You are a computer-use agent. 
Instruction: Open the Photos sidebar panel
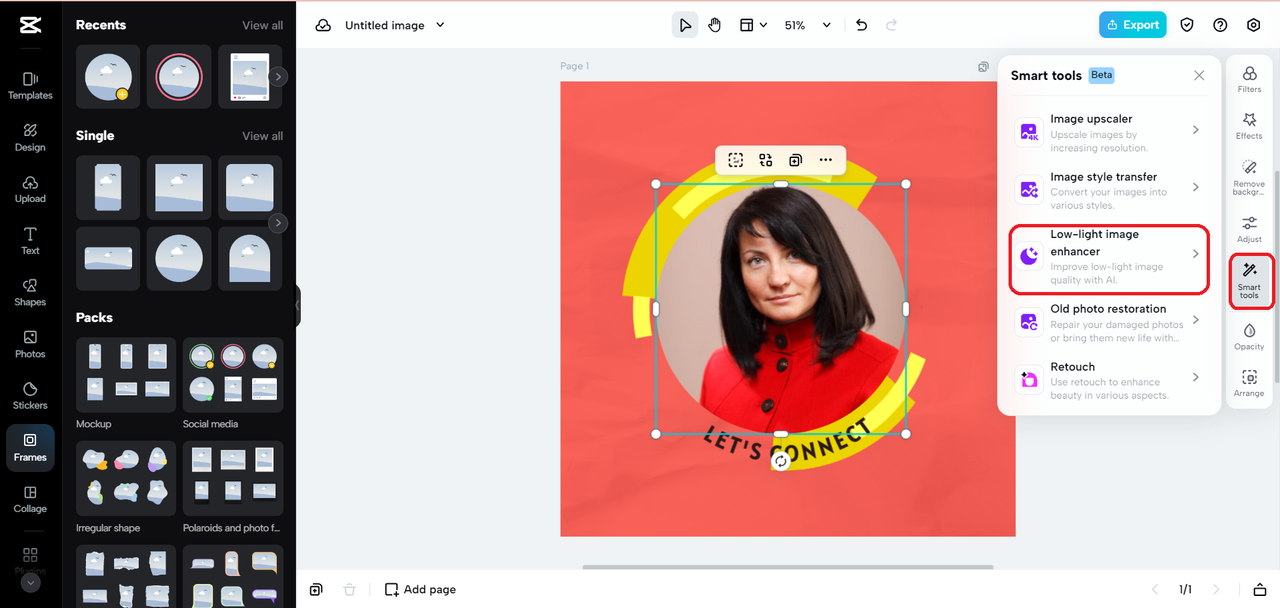pyautogui.click(x=30, y=344)
